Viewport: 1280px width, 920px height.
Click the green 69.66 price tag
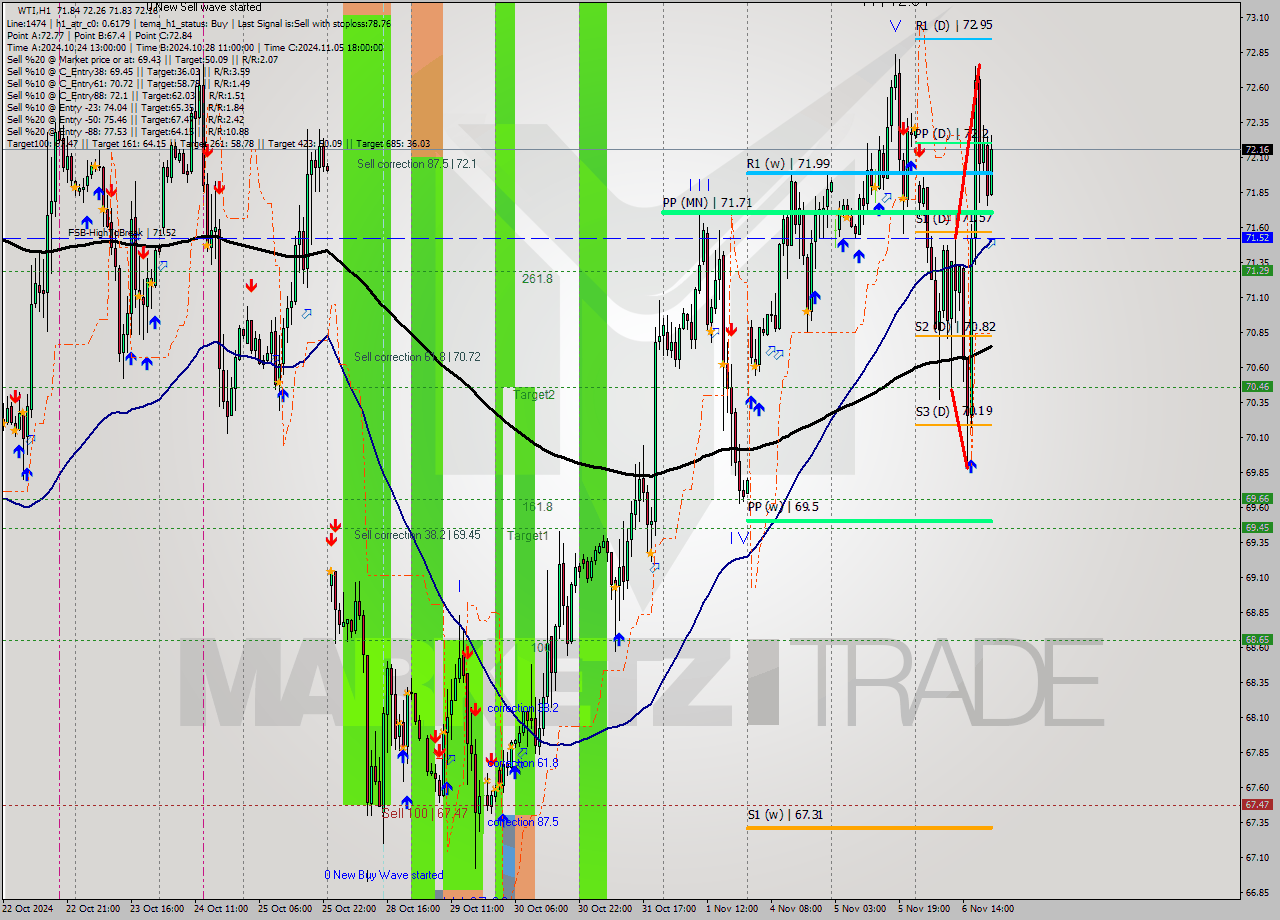(x=1257, y=498)
